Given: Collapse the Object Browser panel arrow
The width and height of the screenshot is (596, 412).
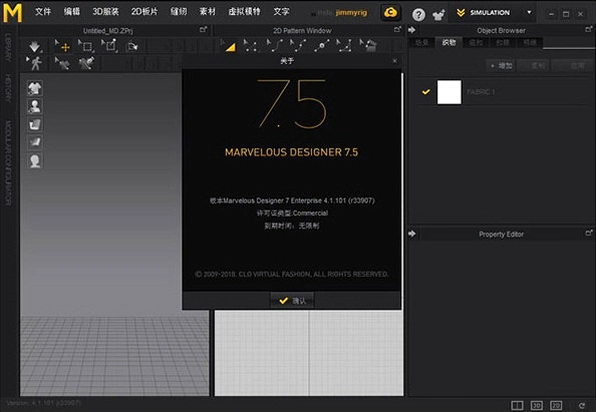Looking at the screenshot, I should [412, 30].
